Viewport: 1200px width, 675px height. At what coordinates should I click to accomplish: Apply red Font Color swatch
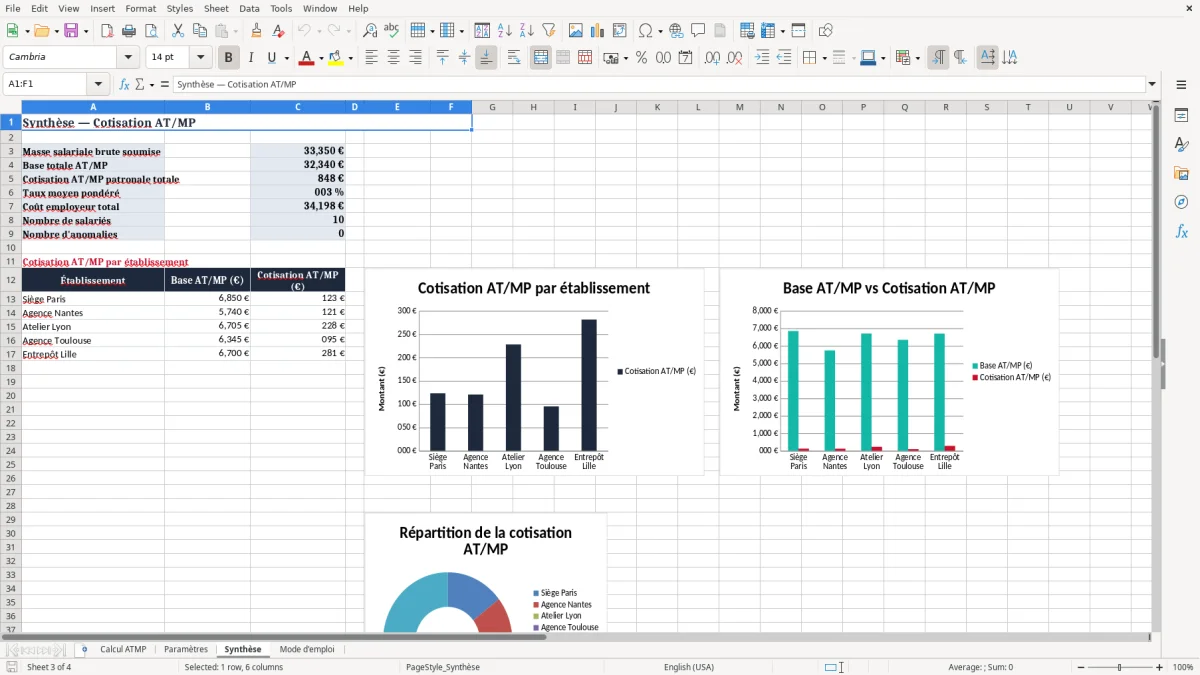click(x=306, y=58)
